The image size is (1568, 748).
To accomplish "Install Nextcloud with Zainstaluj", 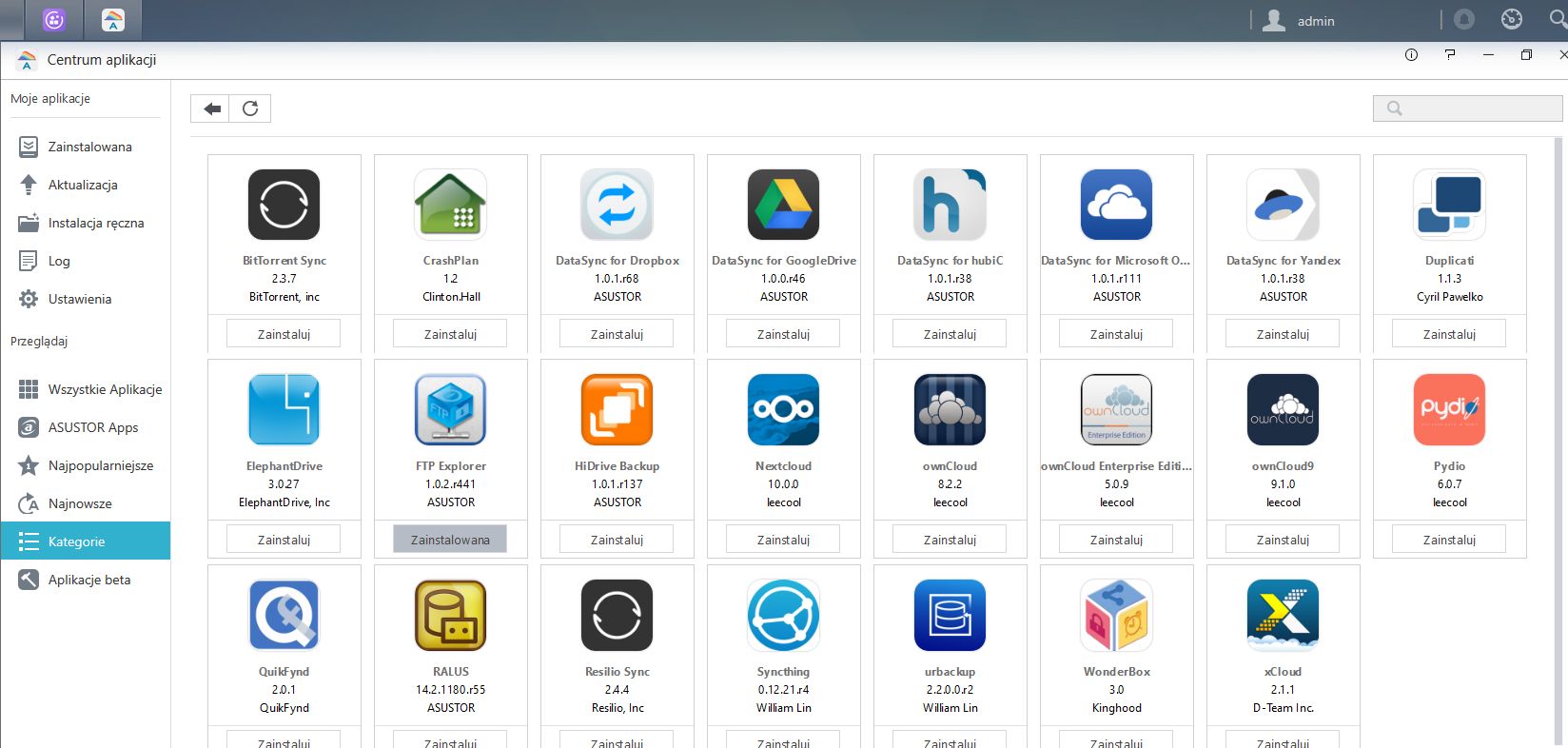I will tap(783, 540).
